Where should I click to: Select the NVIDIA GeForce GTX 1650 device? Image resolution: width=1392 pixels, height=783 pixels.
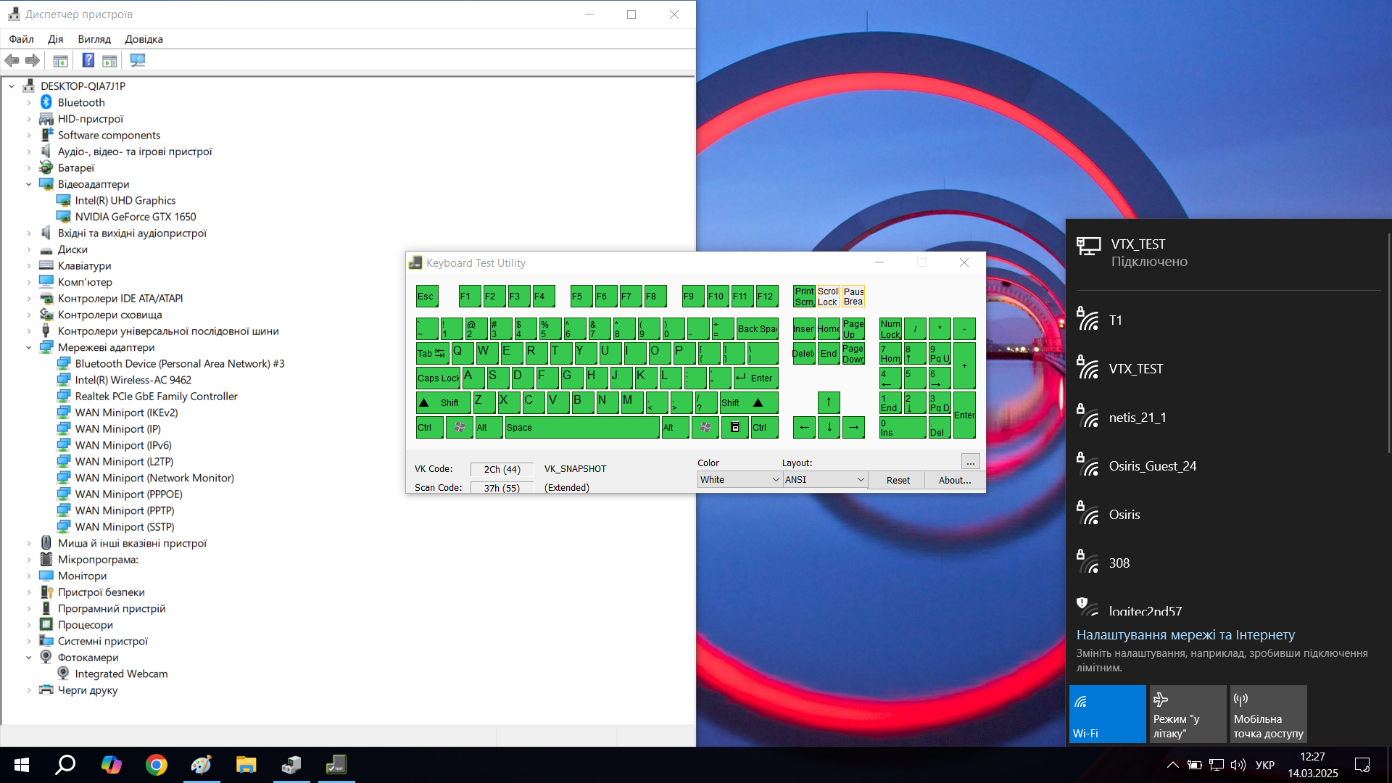pos(135,217)
